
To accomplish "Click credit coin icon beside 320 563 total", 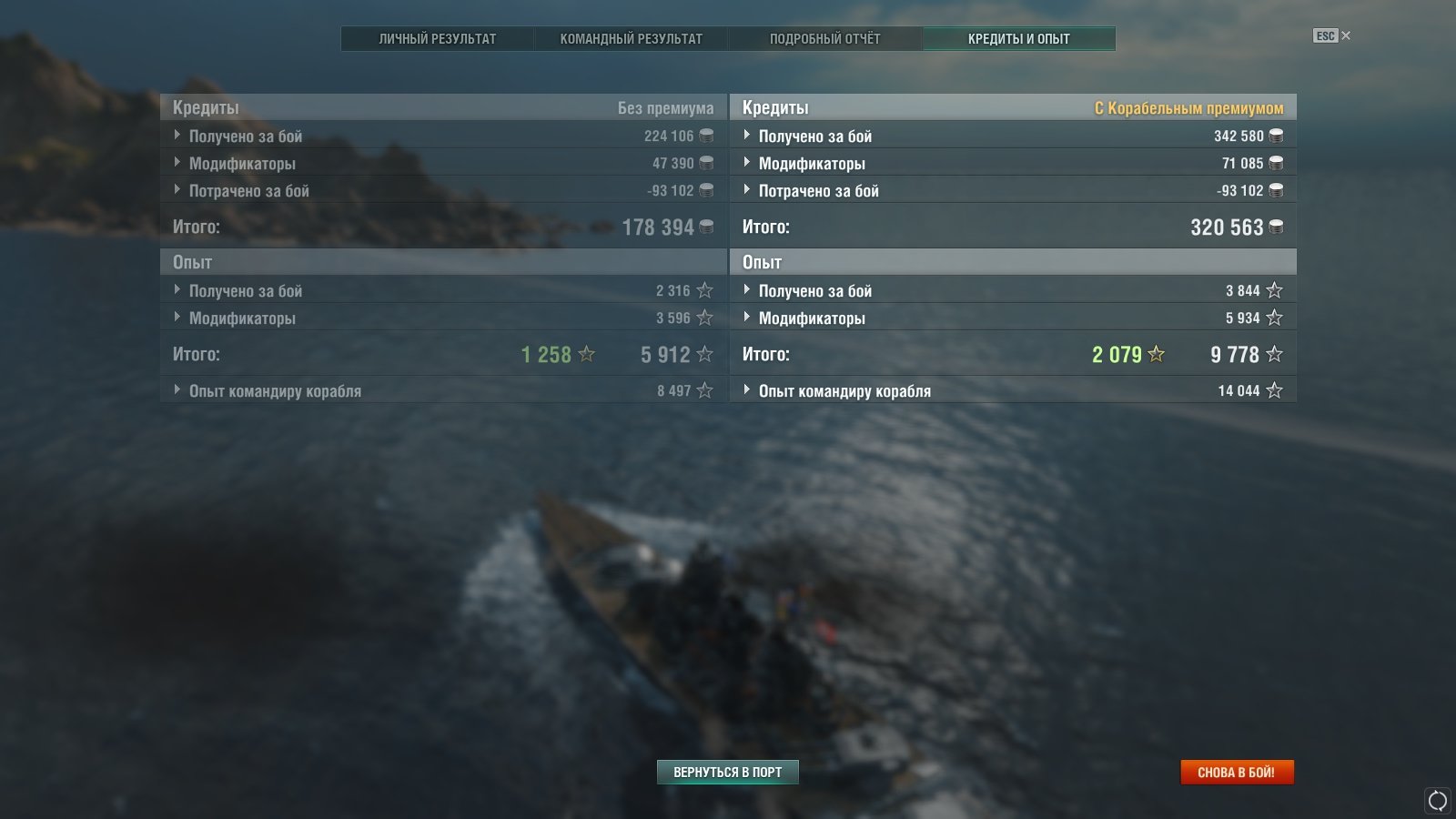I will (x=1276, y=227).
